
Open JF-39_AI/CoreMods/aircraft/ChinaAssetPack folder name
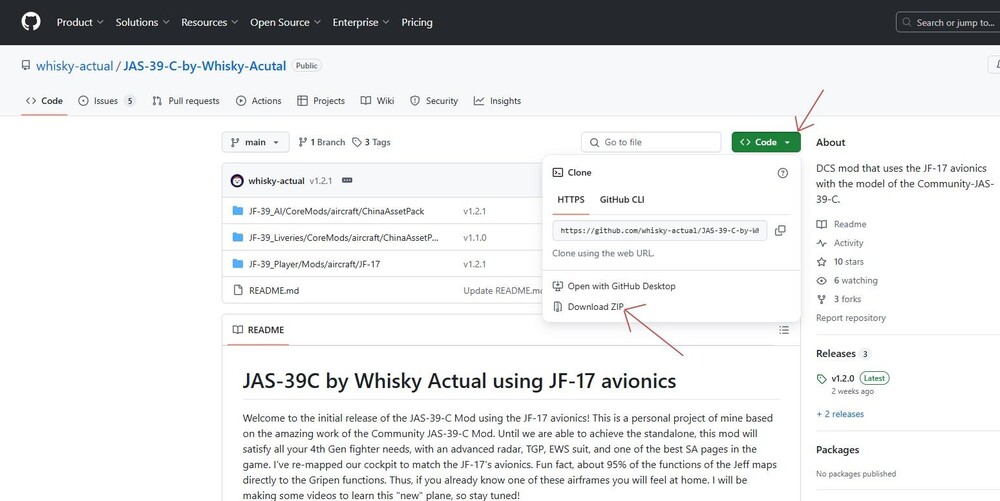coord(337,211)
